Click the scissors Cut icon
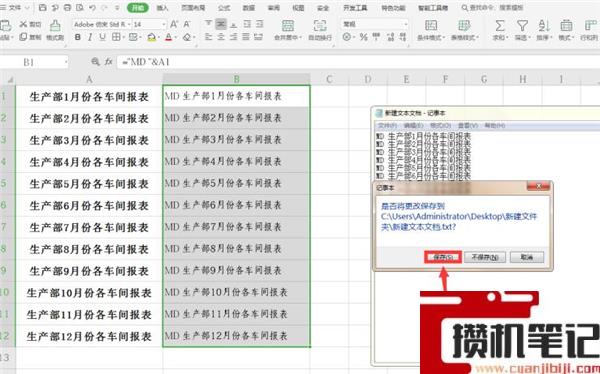600x374 pixels. (x=23, y=24)
